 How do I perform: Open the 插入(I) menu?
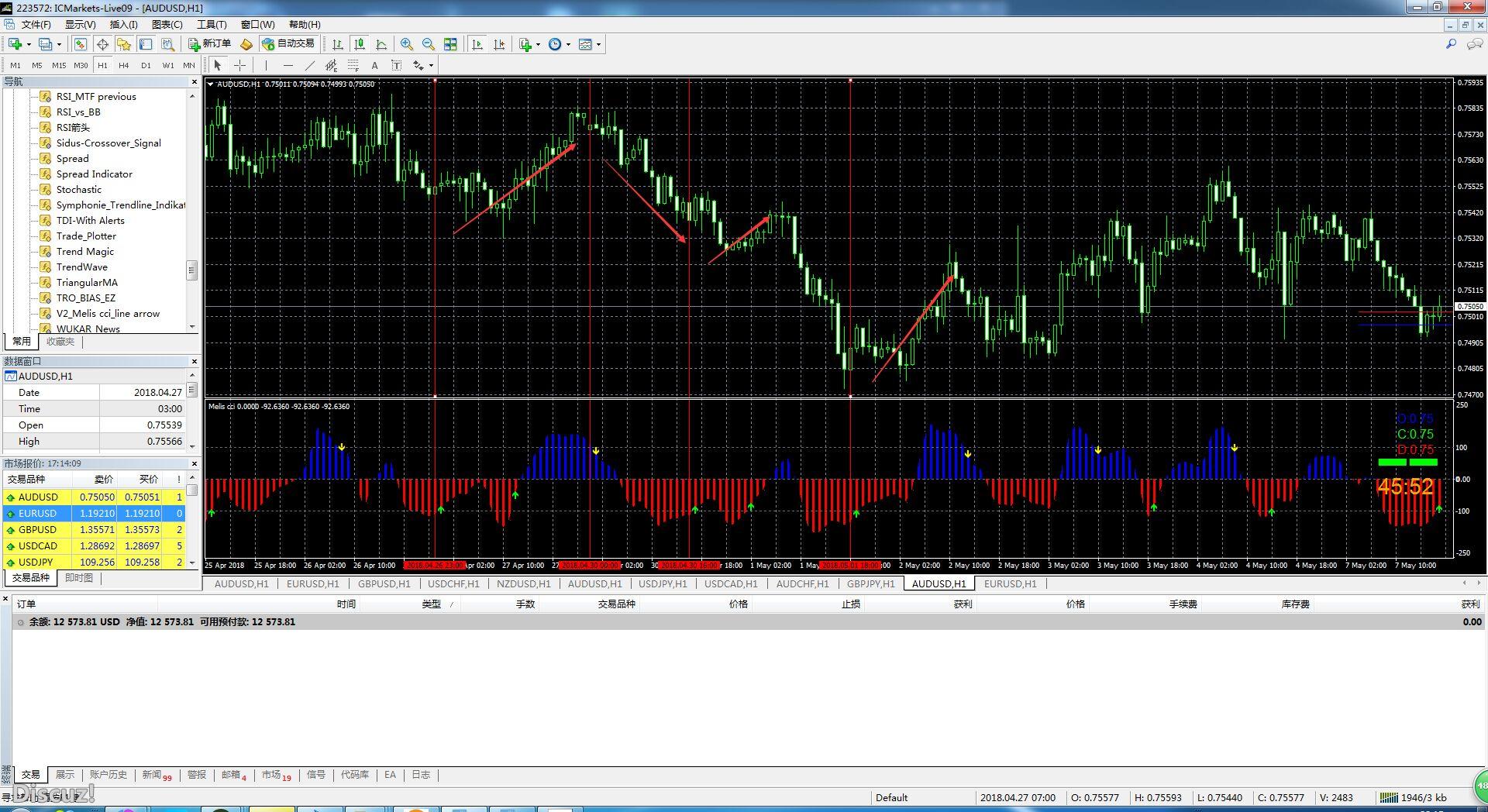pyautogui.click(x=123, y=25)
